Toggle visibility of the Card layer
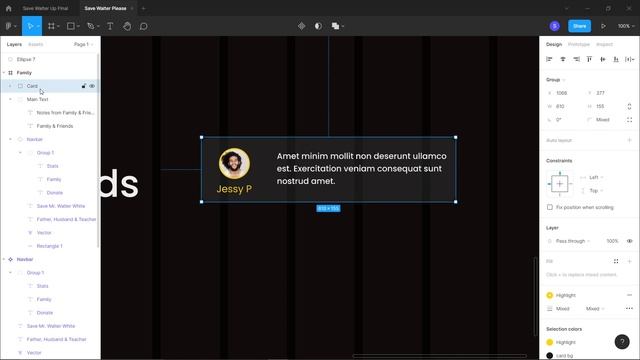The width and height of the screenshot is (640, 360). pos(92,86)
